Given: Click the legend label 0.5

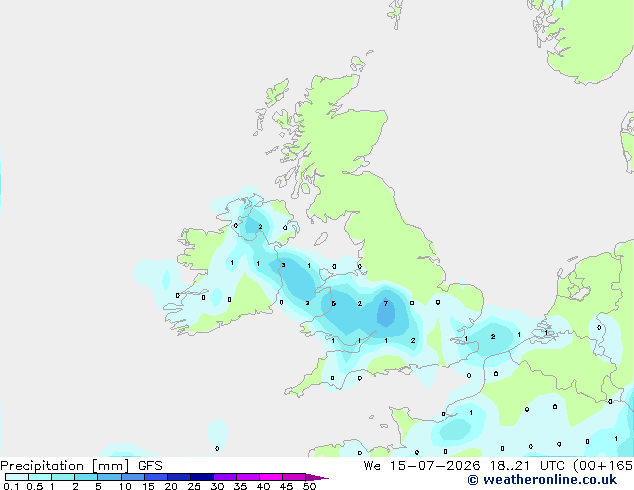Looking at the screenshot, I should 35,486.
